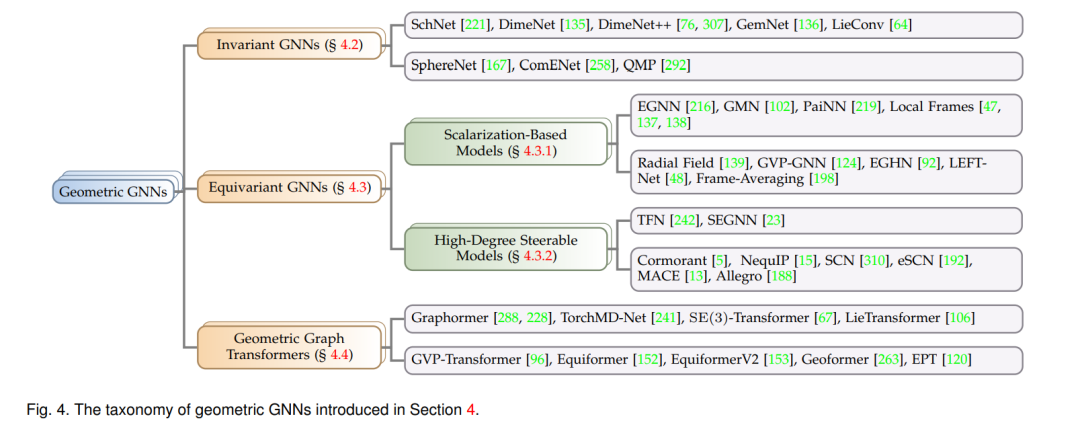Viewport: 1080px width, 431px height.
Task: Open SEGNN citation 23
Action: (x=771, y=219)
